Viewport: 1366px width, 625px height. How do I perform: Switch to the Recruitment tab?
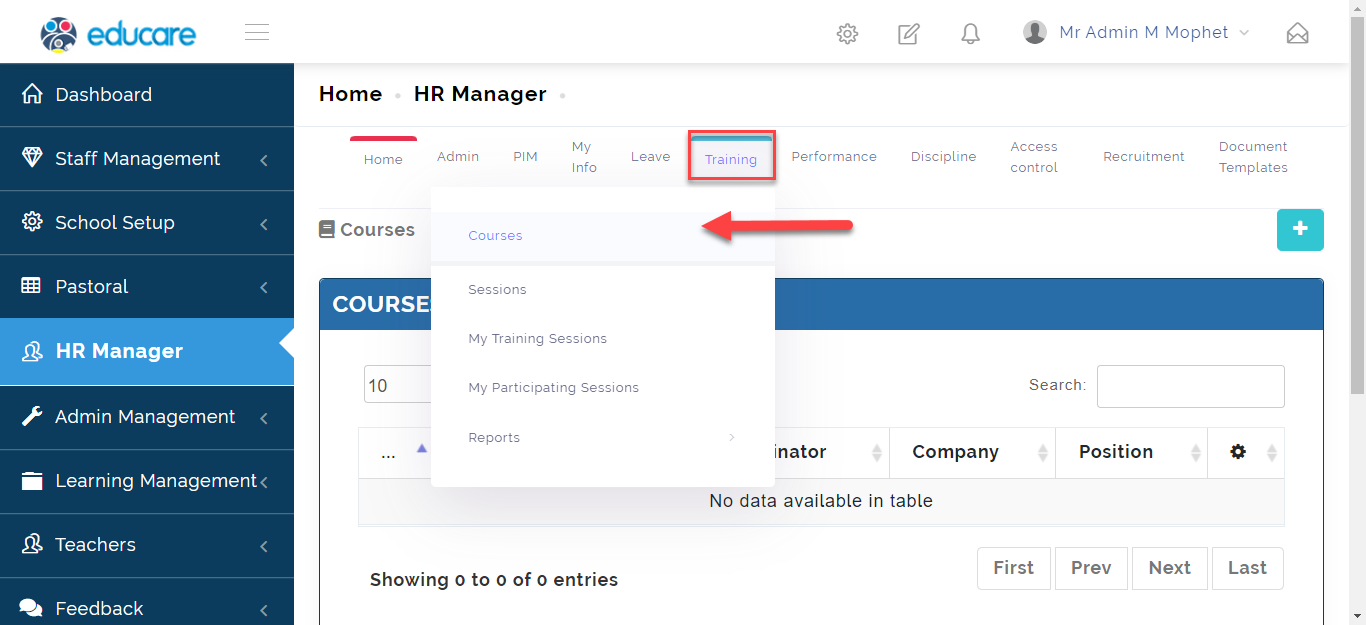point(1144,157)
